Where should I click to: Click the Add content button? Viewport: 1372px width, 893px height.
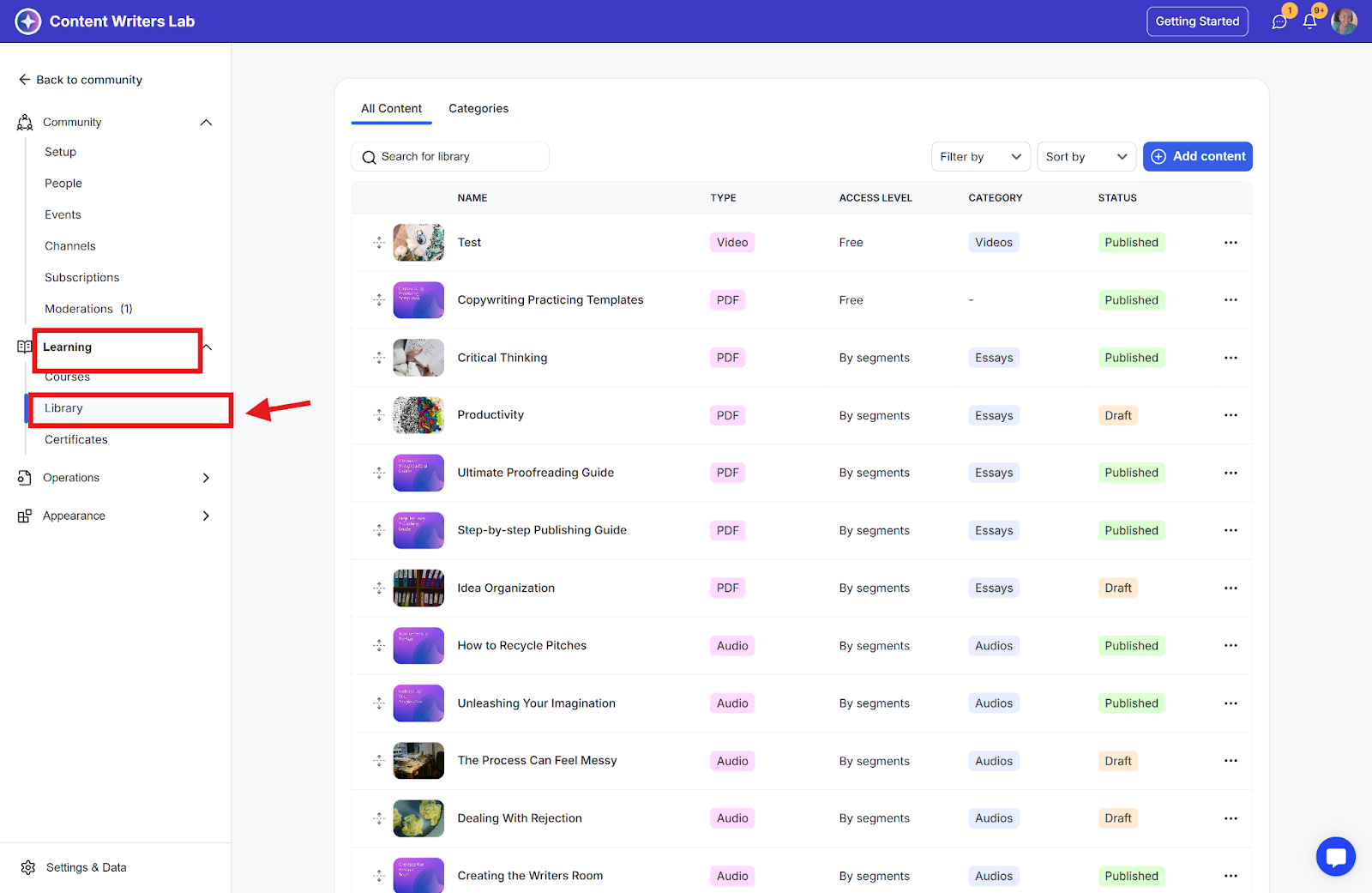1197,156
